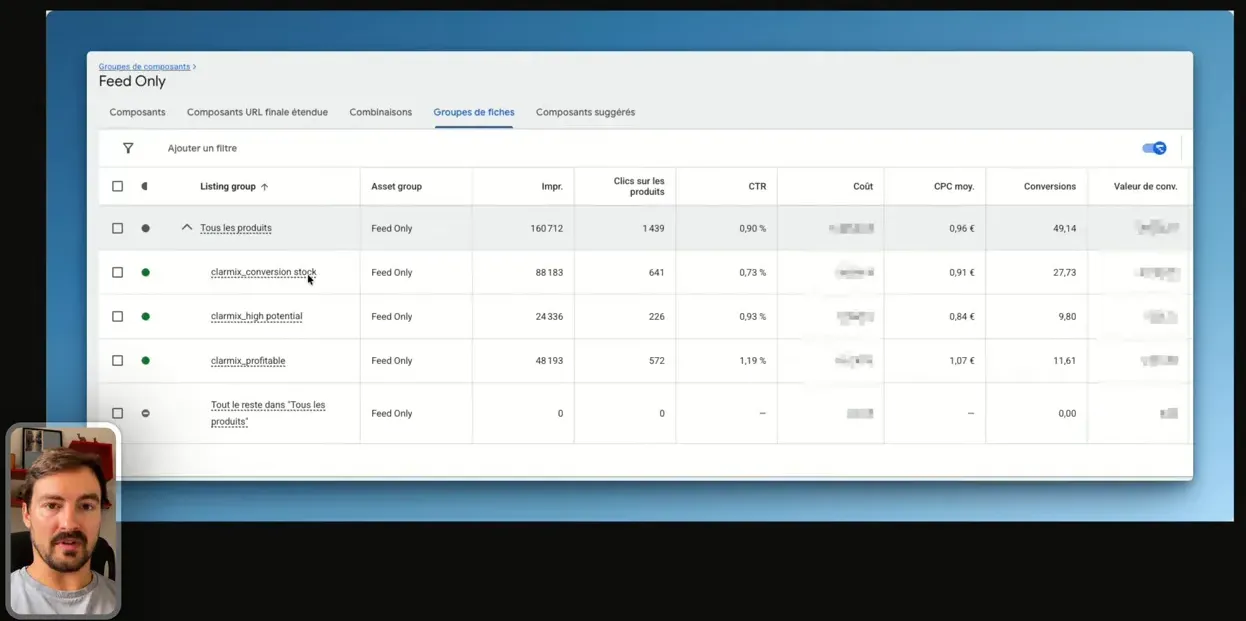
Task: Open the clarmix_profitable listing group
Action: point(248,361)
